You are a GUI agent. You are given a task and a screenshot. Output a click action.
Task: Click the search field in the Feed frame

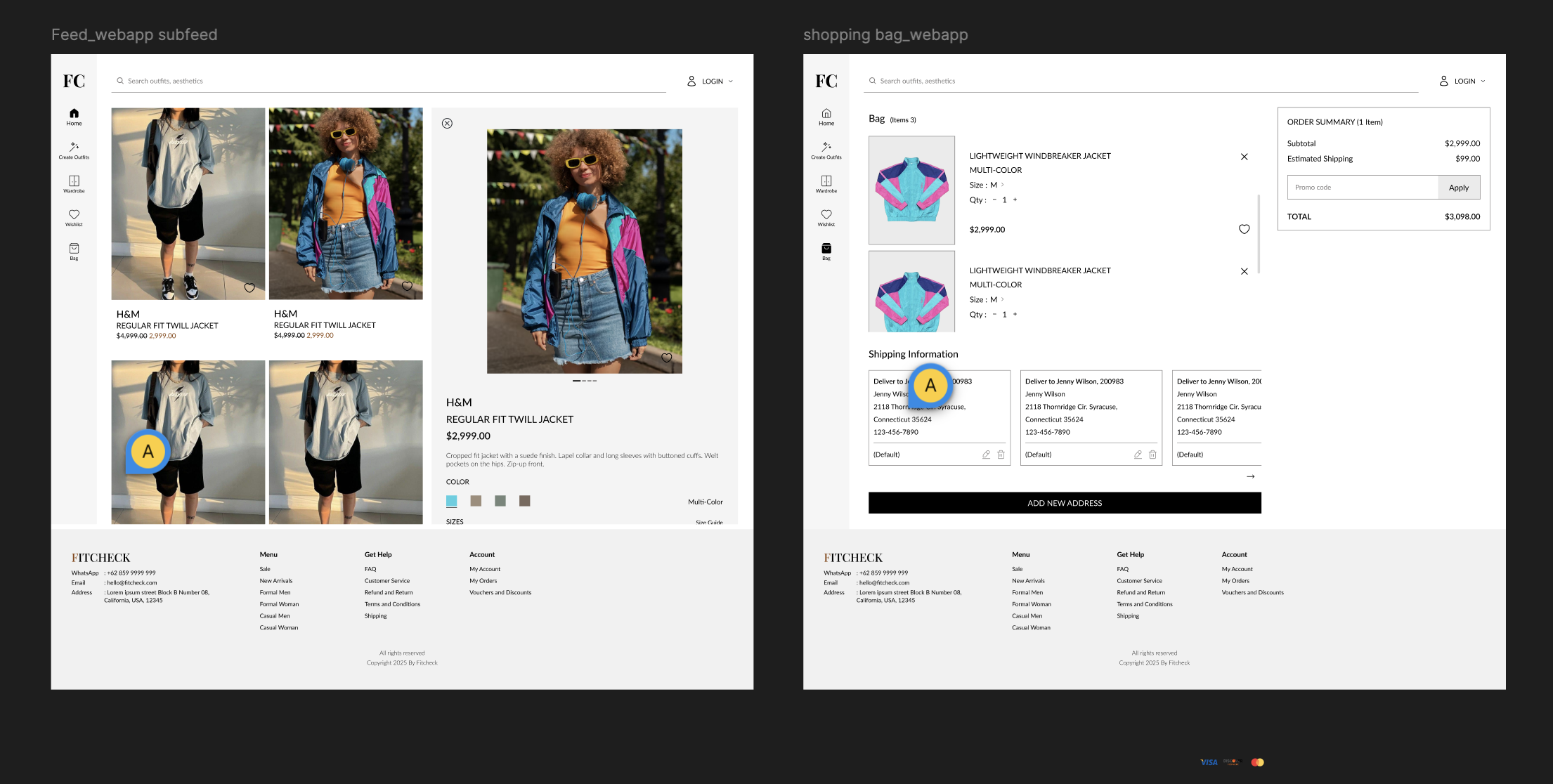coord(389,81)
